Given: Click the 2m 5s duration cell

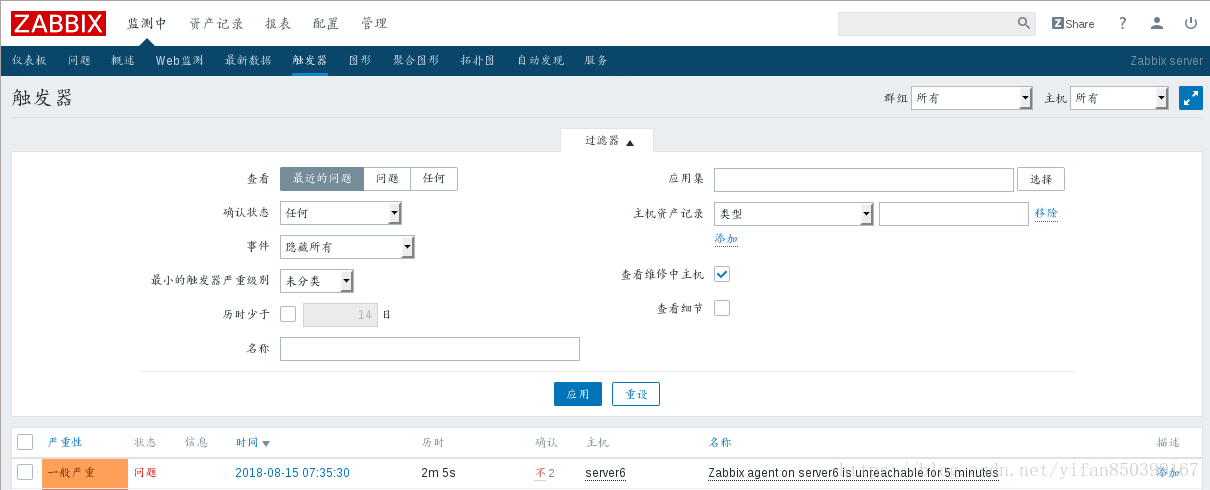Looking at the screenshot, I should [438, 473].
